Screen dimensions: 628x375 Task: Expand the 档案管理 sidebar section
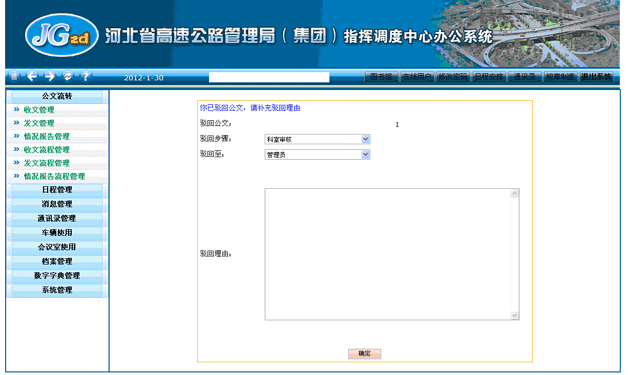(x=57, y=261)
